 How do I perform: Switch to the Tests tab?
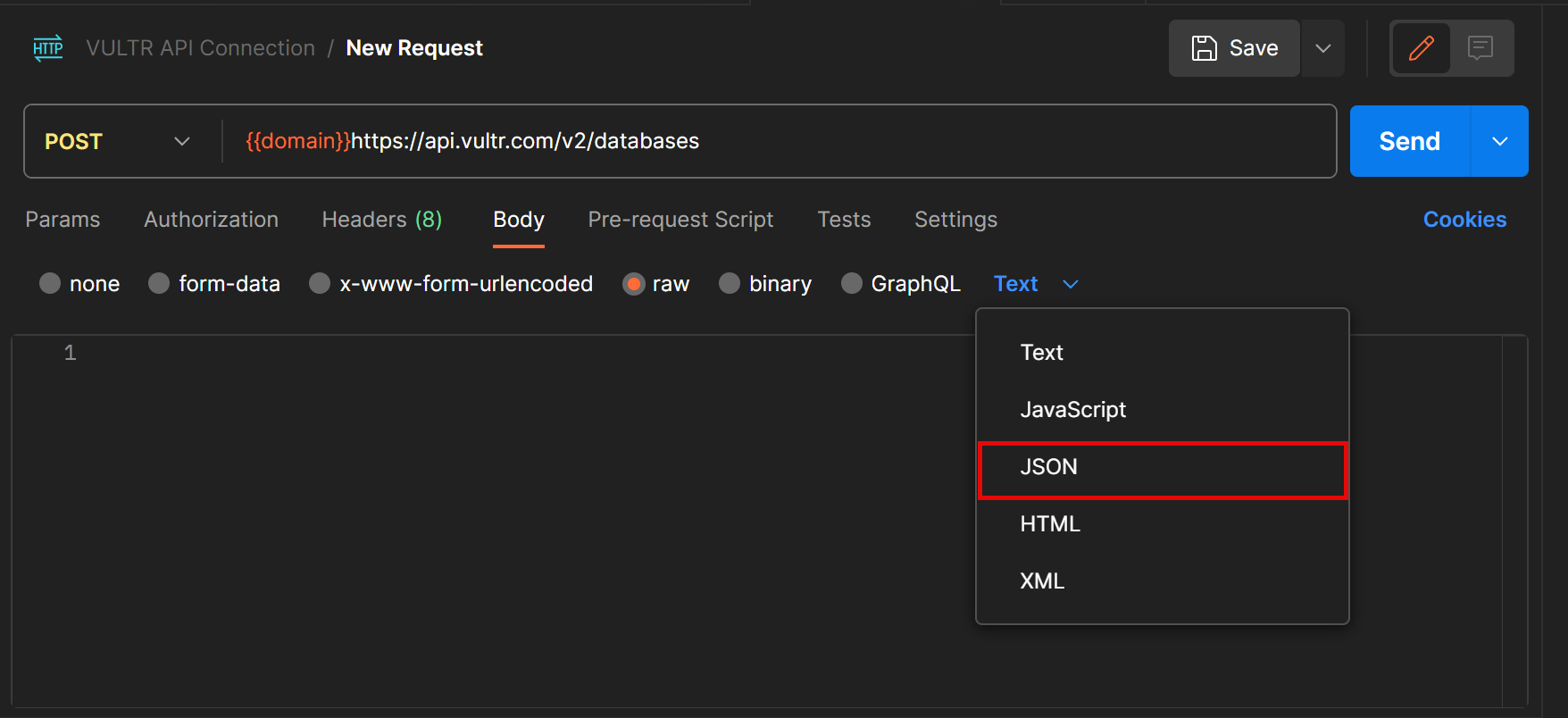coord(844,219)
